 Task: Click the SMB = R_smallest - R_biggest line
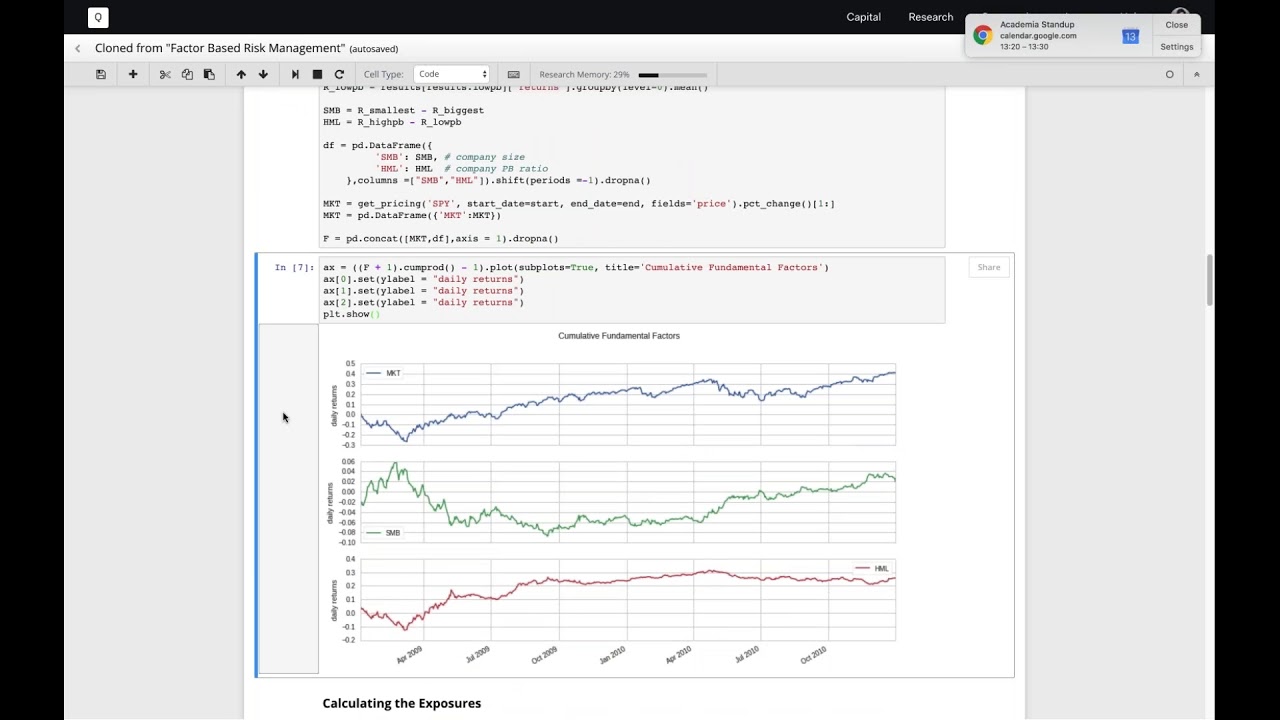pyautogui.click(x=403, y=110)
